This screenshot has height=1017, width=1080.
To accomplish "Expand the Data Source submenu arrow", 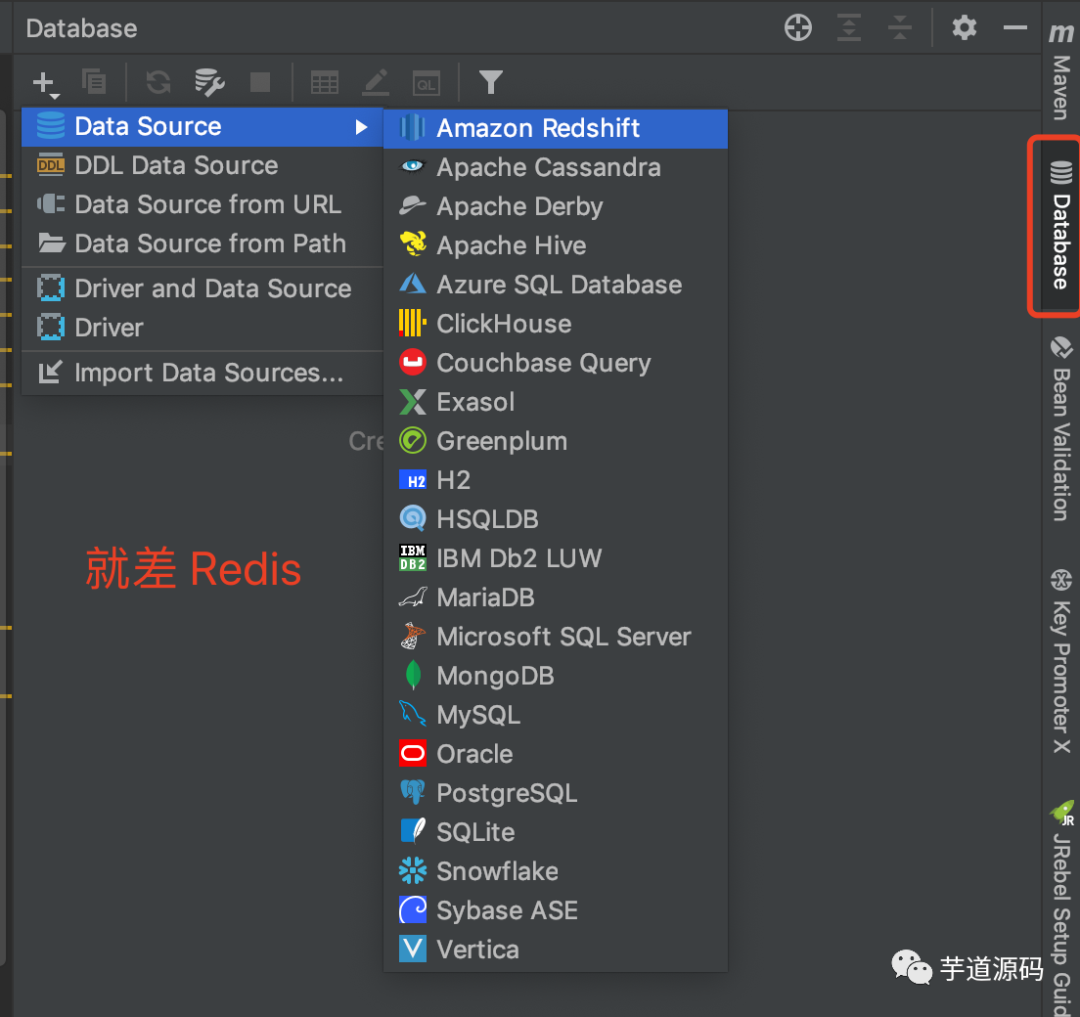I will coord(361,127).
